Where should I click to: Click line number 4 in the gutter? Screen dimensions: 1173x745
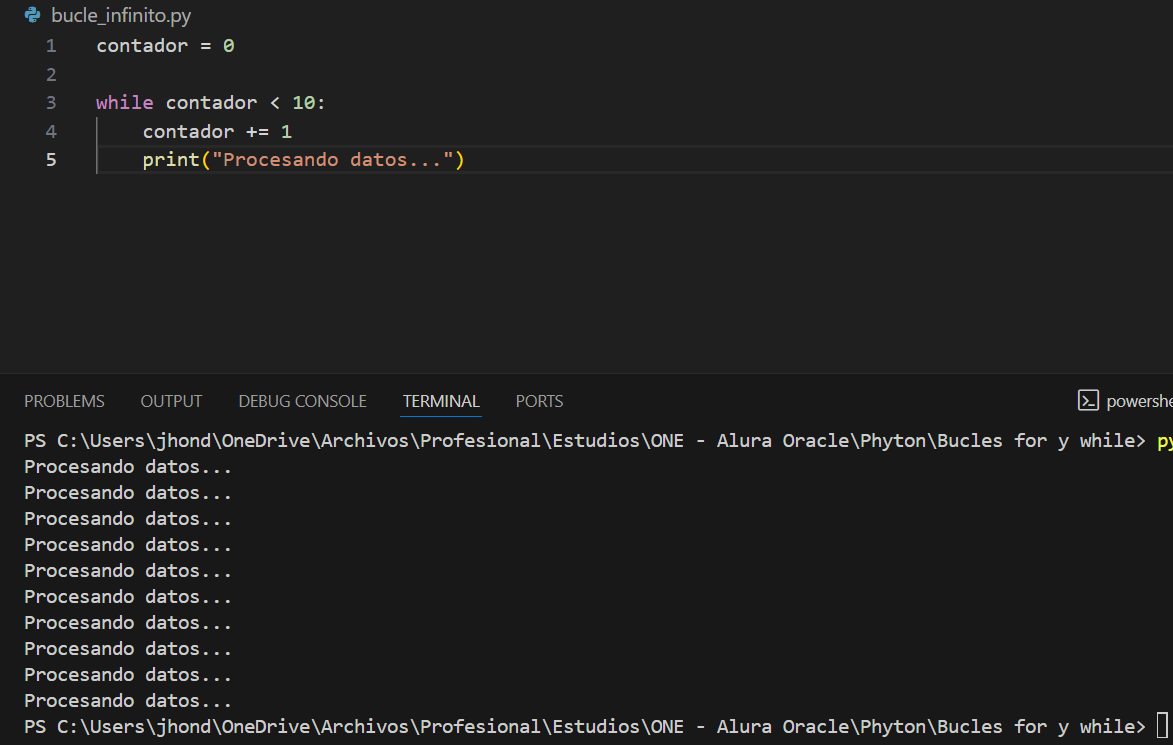coord(50,132)
